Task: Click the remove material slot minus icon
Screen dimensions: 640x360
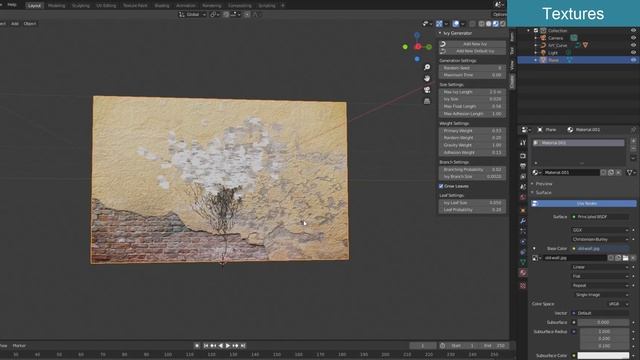Action: [633, 149]
